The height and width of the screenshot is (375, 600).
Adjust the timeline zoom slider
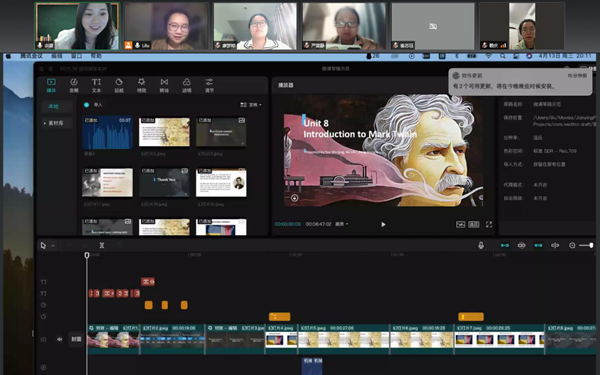[586, 245]
